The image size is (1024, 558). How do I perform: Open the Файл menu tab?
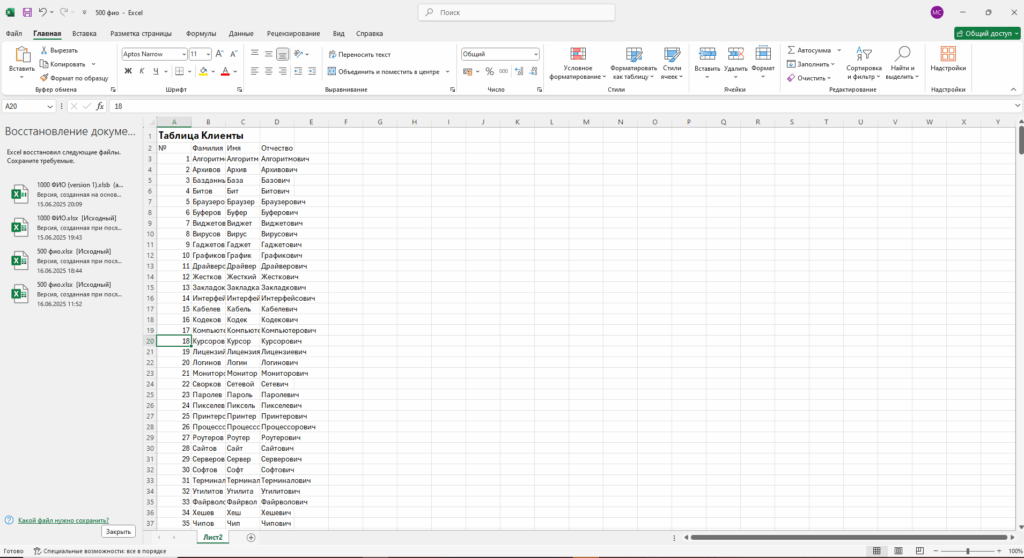coord(14,33)
